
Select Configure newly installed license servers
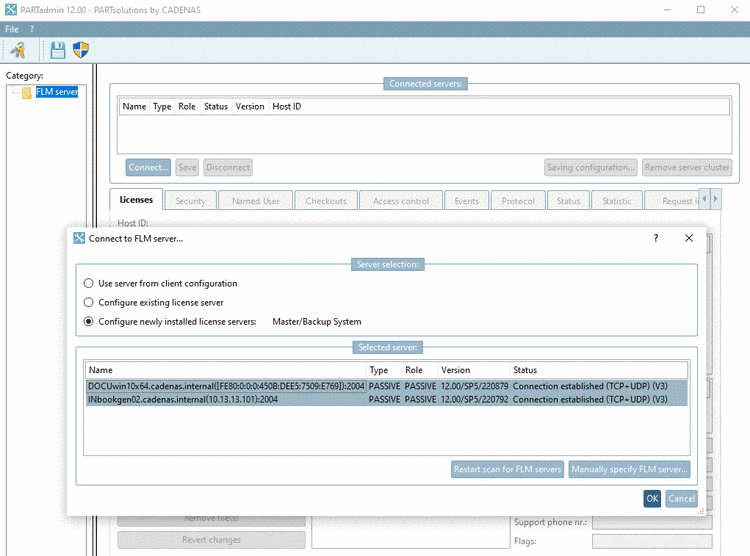click(x=171, y=322)
